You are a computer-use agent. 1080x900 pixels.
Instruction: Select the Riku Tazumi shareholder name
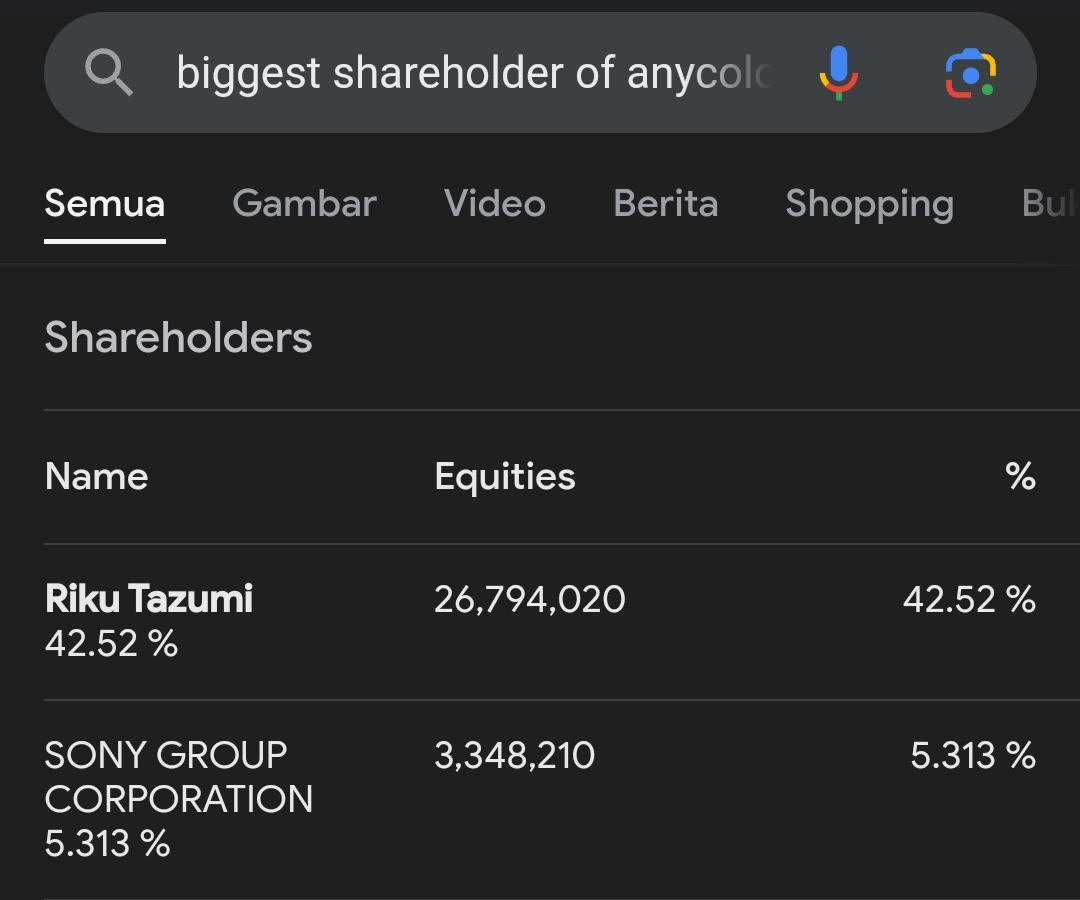(149, 599)
